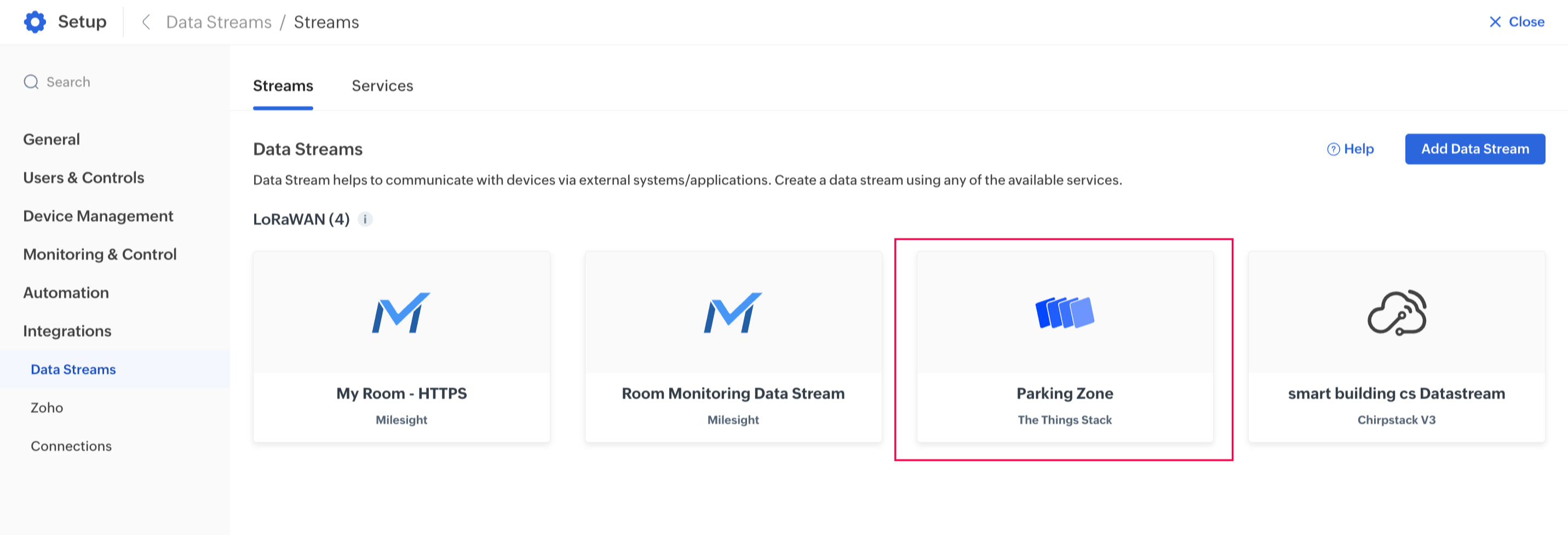1568x535 pixels.
Task: Click the Milesight logo on Room Monitoring card
Action: coord(733,313)
